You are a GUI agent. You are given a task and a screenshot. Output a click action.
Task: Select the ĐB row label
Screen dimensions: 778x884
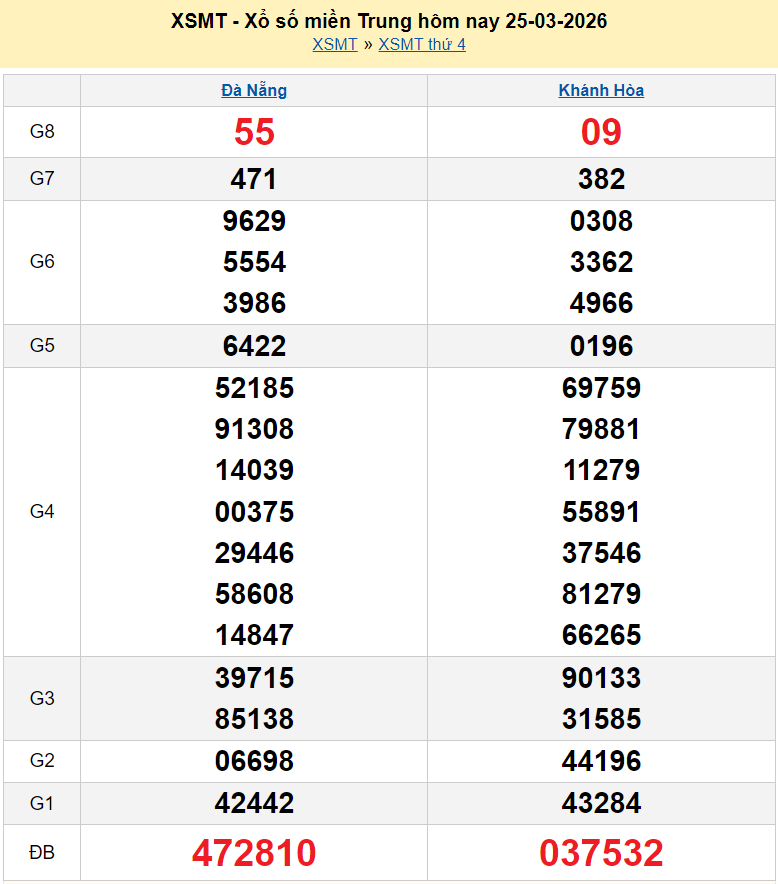[x=42, y=853]
